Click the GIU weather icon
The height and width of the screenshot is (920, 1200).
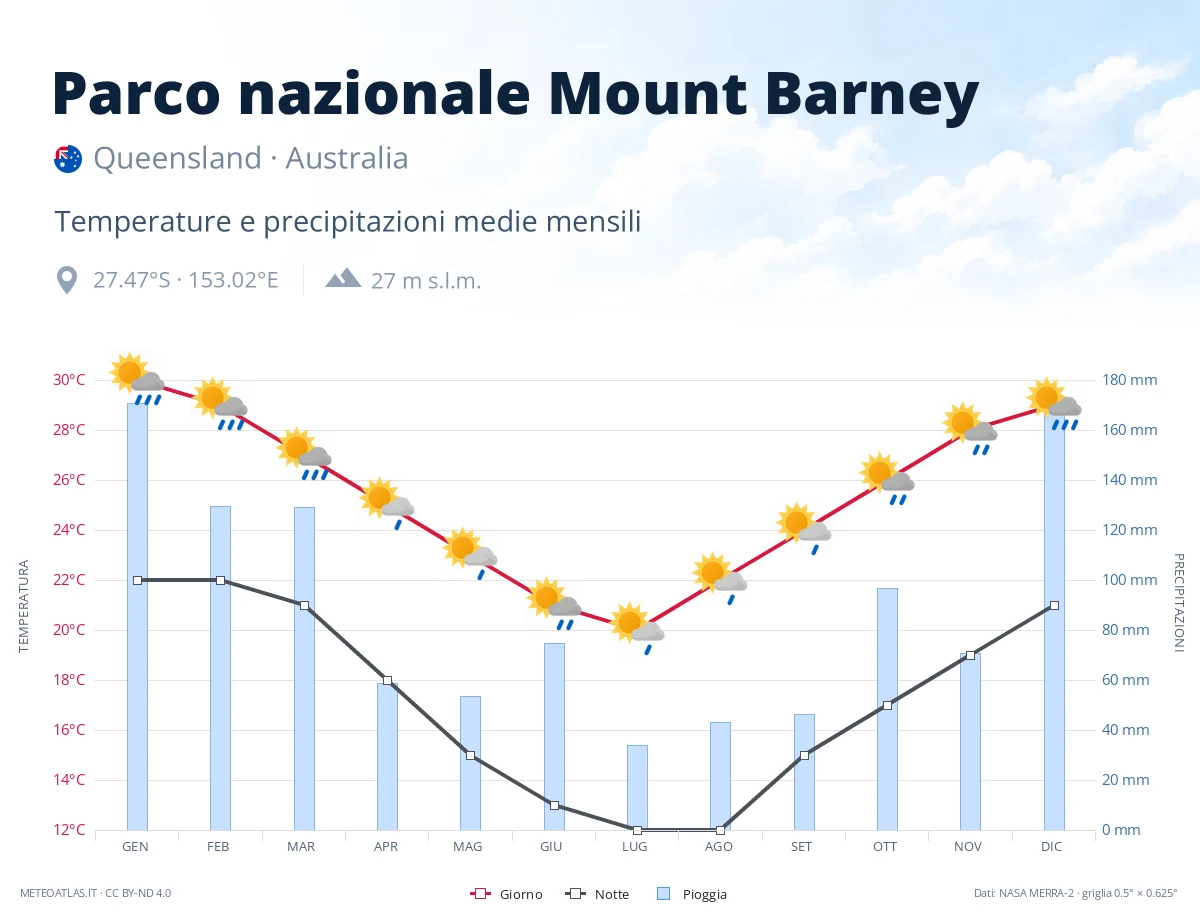(554, 603)
